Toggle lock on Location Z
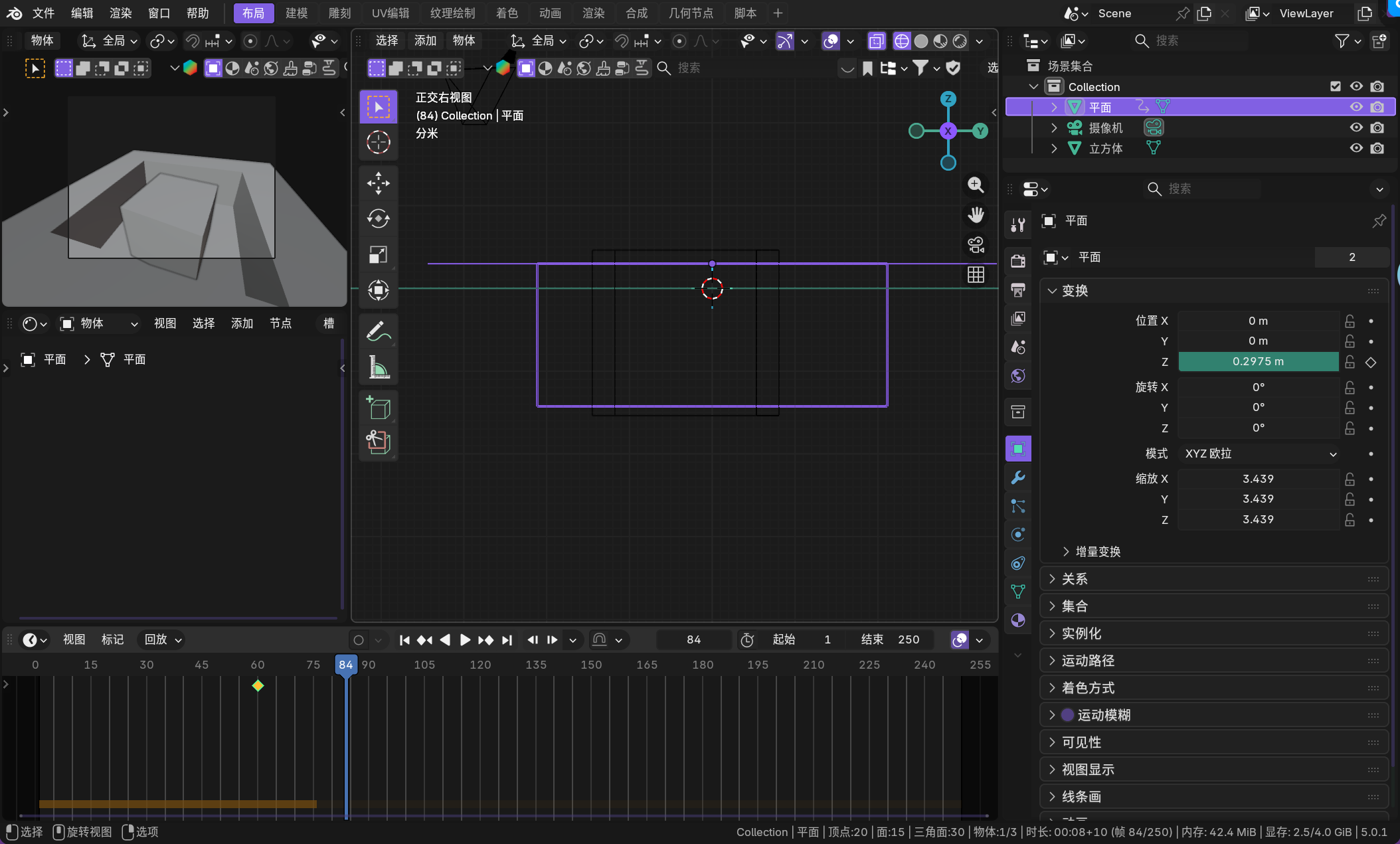This screenshot has width=1400, height=844. pyautogui.click(x=1350, y=362)
